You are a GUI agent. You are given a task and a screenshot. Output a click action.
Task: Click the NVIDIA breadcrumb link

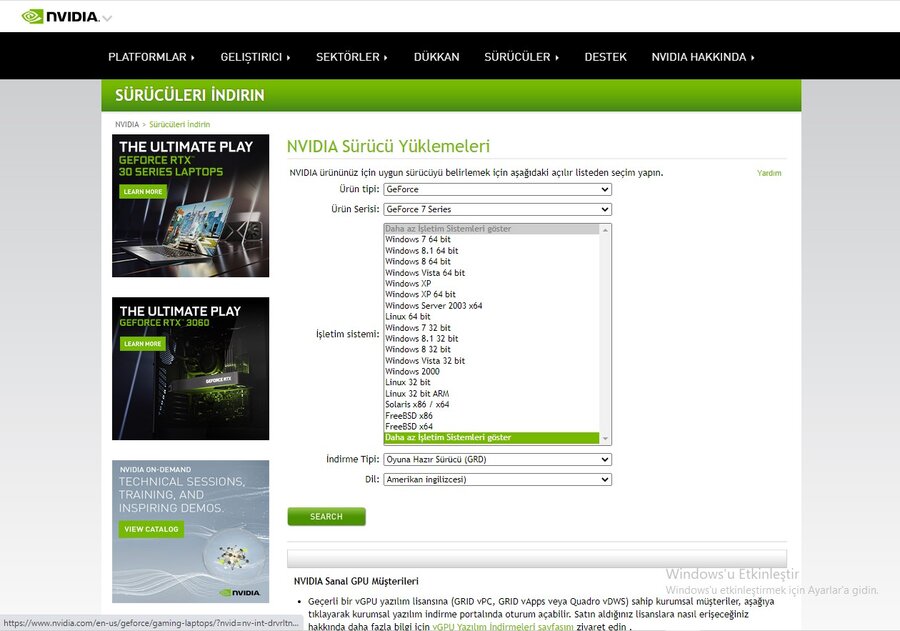click(x=127, y=124)
